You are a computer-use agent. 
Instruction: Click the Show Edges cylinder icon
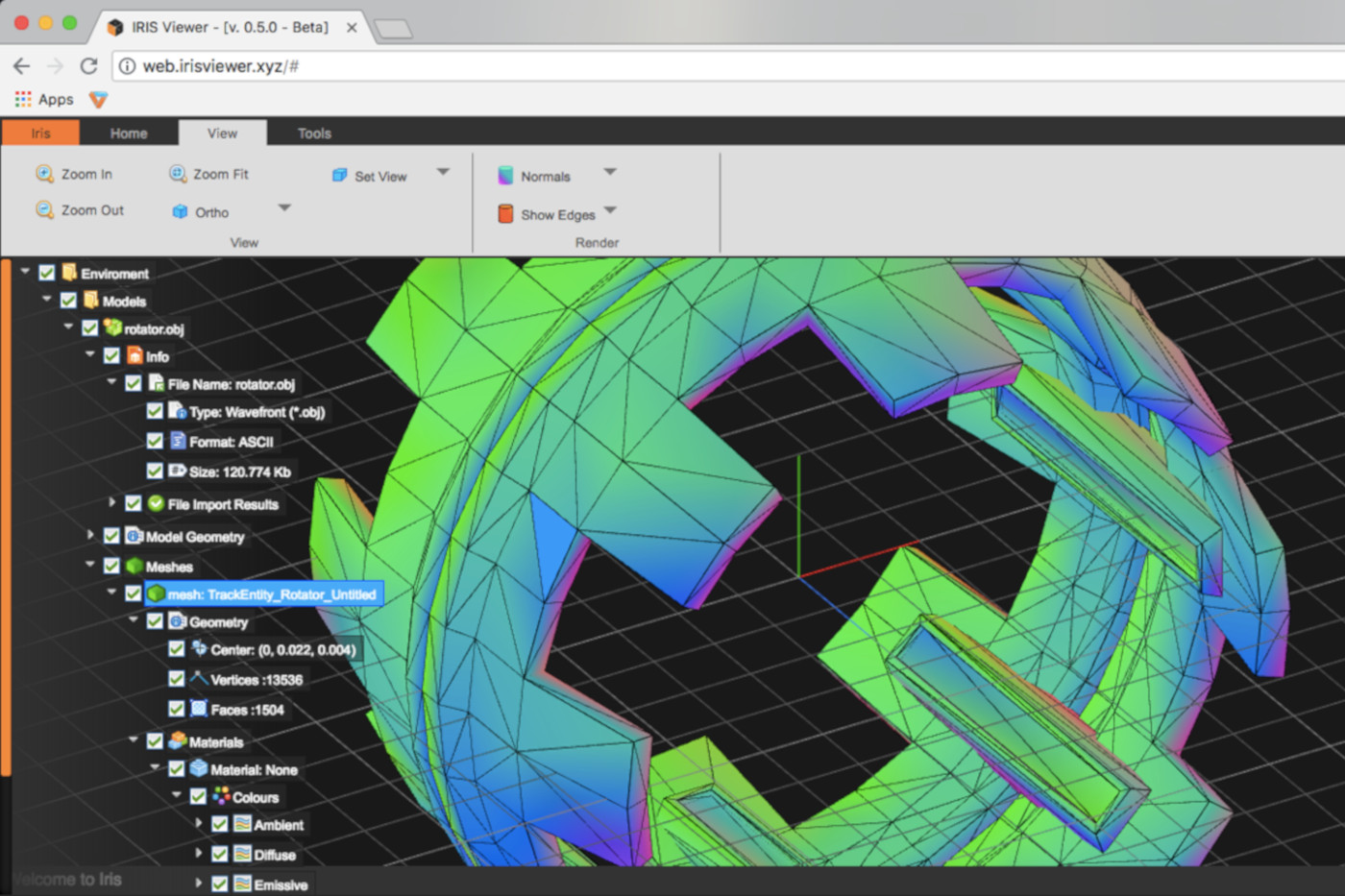(x=505, y=214)
